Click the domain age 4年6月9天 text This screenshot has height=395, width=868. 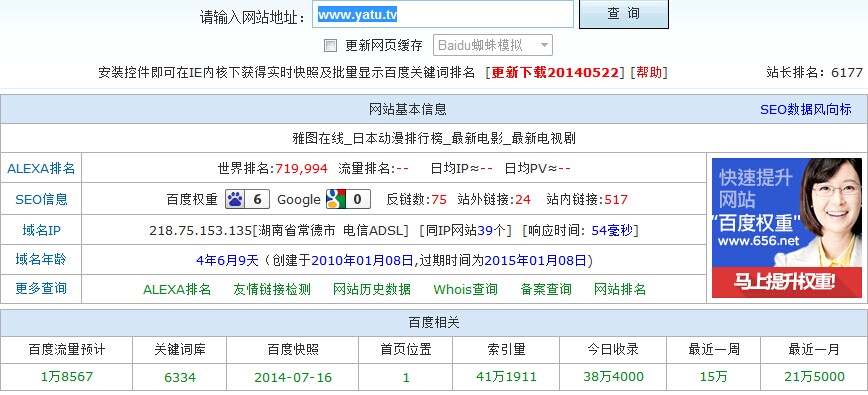228,261
